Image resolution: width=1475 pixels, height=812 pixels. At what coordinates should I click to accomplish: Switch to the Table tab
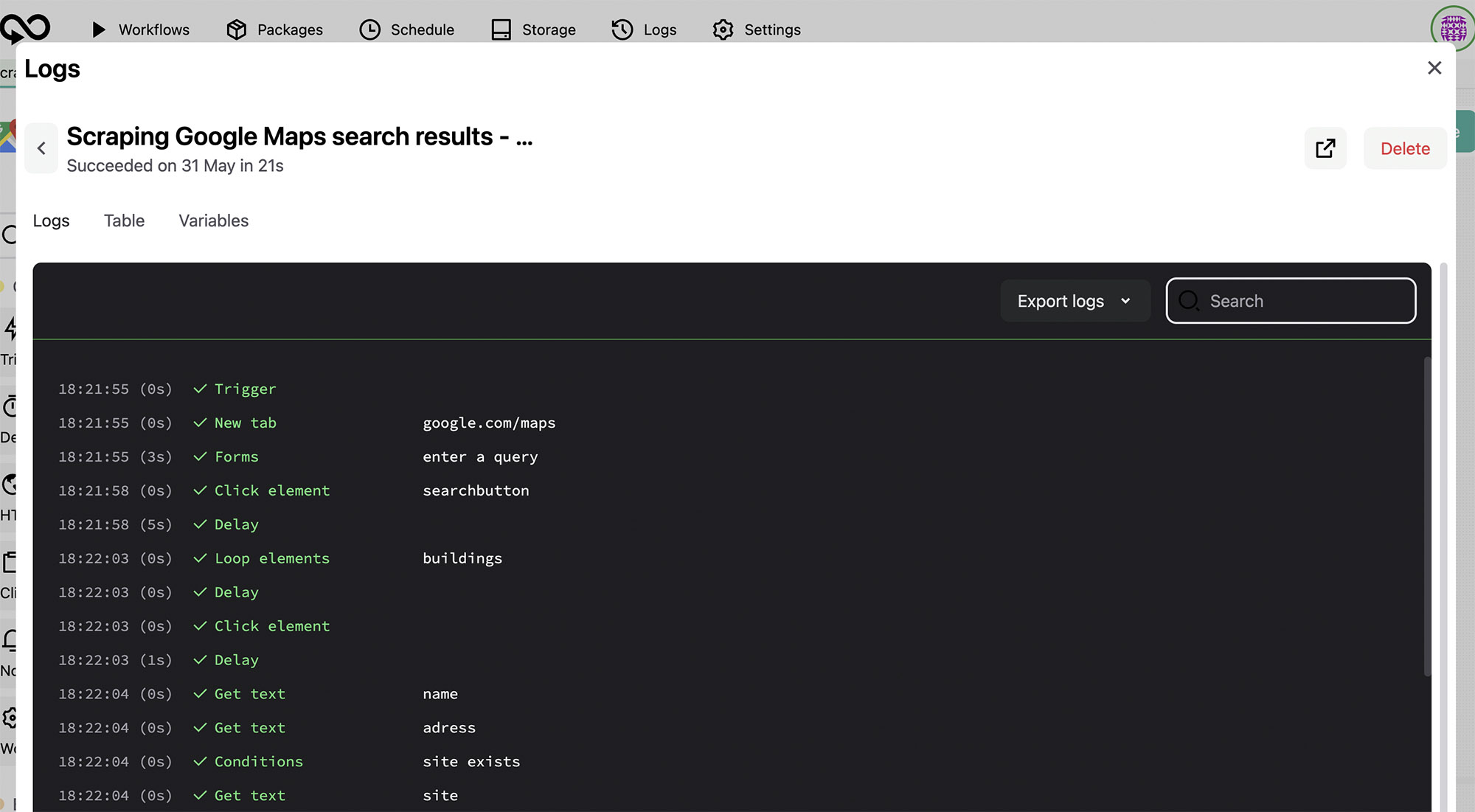[124, 221]
